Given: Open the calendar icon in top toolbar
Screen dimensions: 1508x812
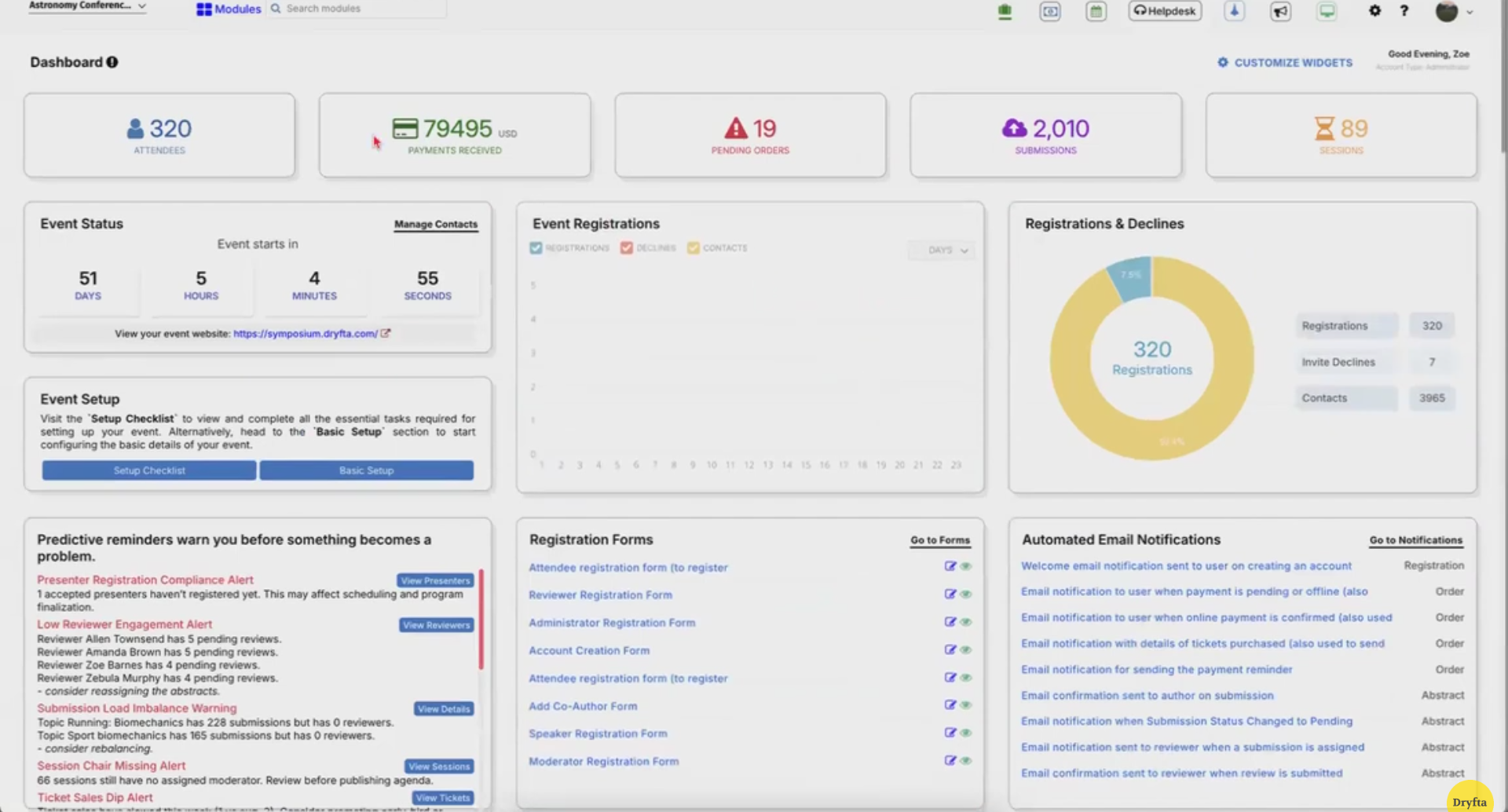Looking at the screenshot, I should tap(1096, 12).
